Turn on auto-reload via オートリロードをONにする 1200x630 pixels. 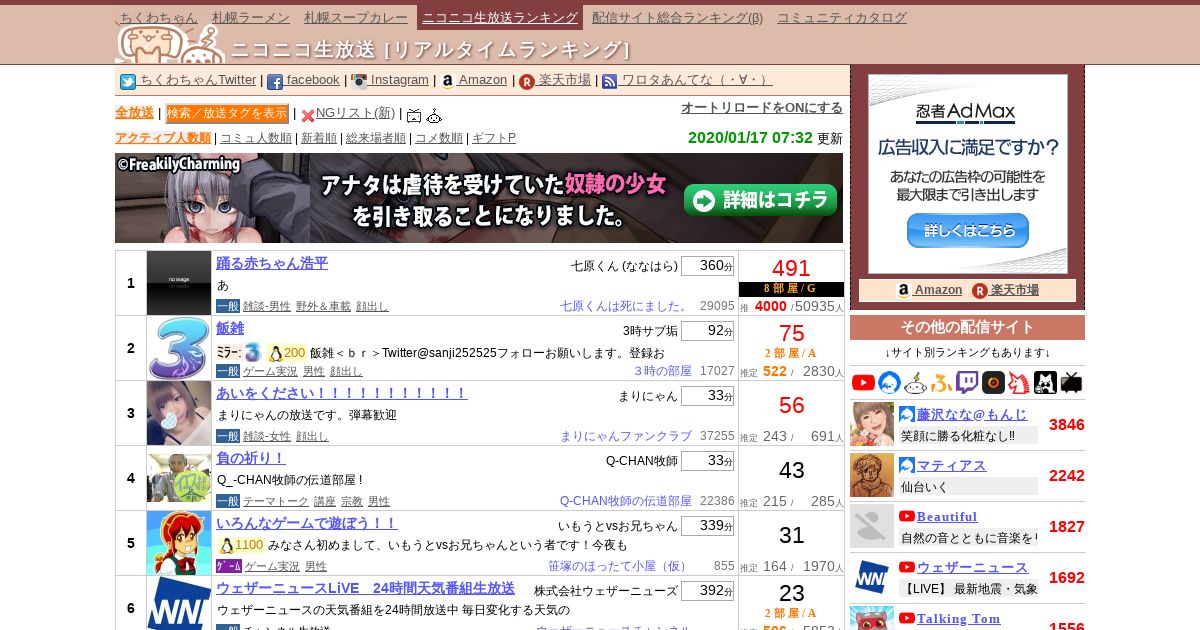pos(762,108)
